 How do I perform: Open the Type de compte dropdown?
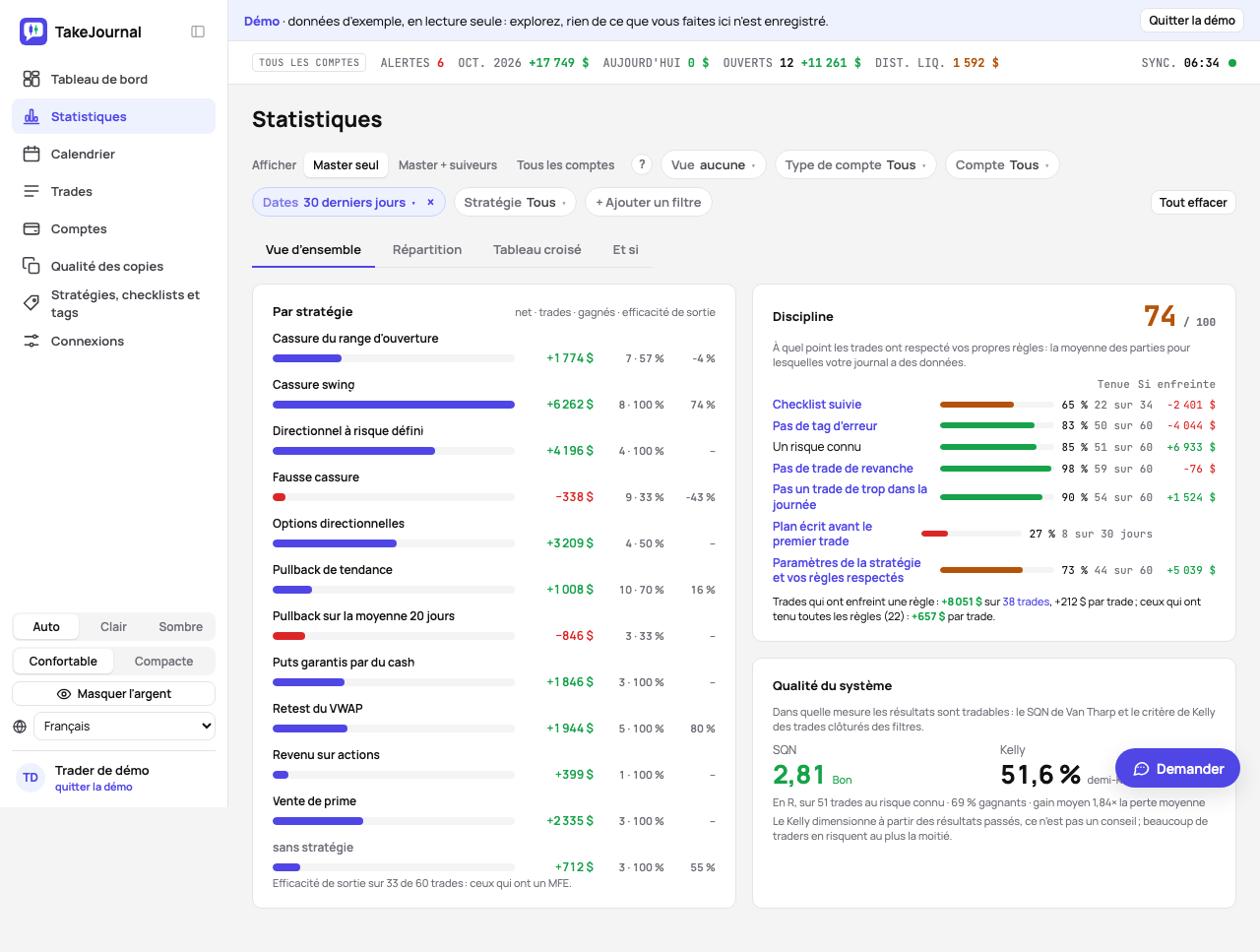click(855, 165)
